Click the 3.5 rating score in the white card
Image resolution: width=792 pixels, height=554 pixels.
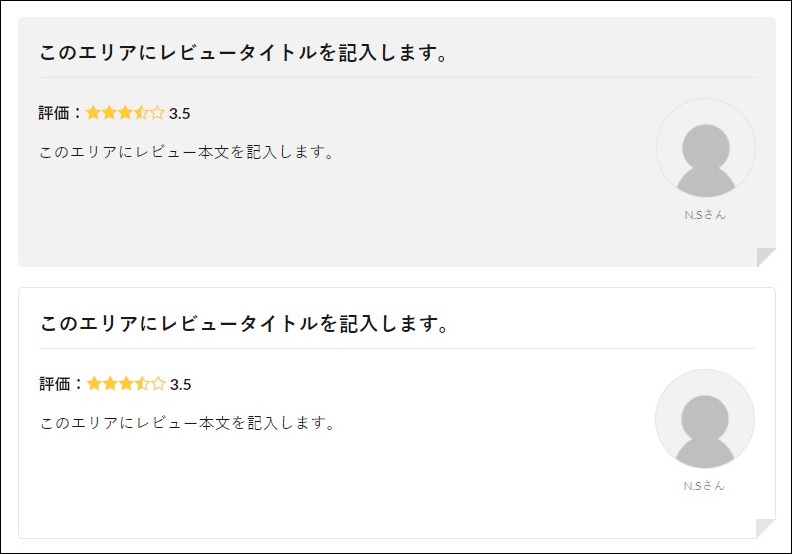point(181,385)
